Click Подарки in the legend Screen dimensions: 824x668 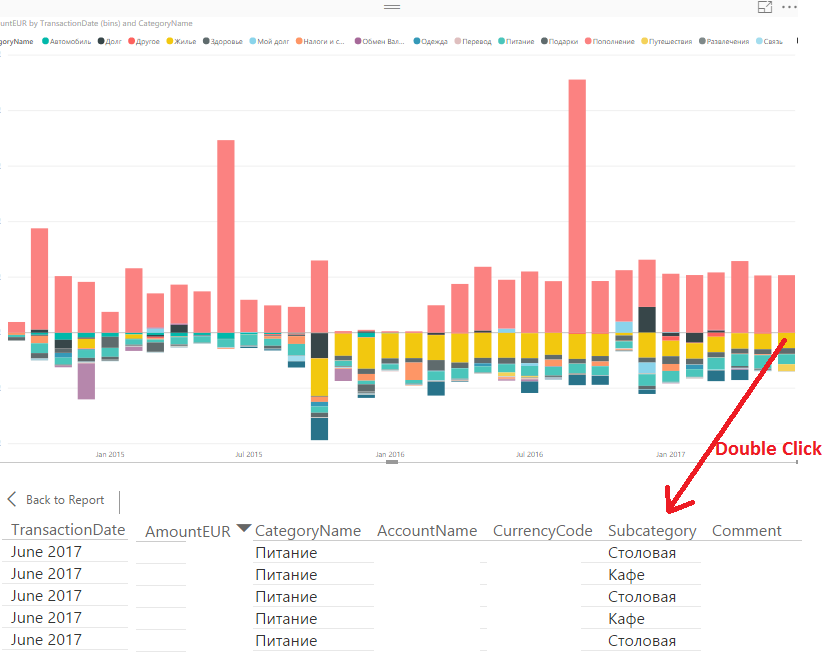(x=560, y=41)
